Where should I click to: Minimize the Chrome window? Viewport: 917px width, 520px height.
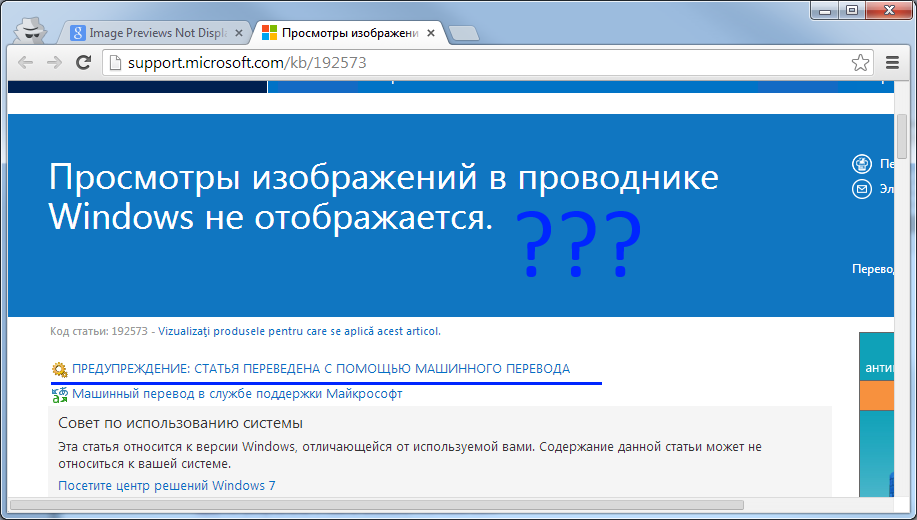pyautogui.click(x=825, y=10)
